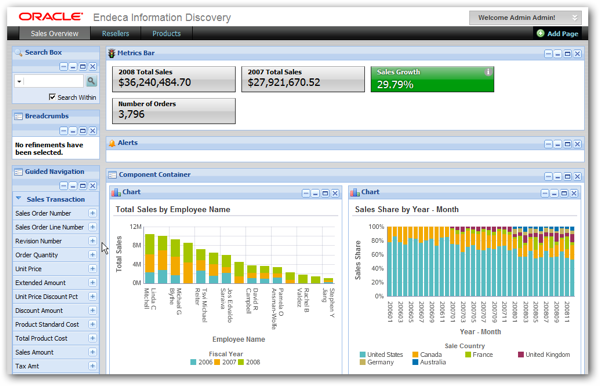Open the Welcome Admin Admin! user menu
600x386 pixels.
click(525, 18)
